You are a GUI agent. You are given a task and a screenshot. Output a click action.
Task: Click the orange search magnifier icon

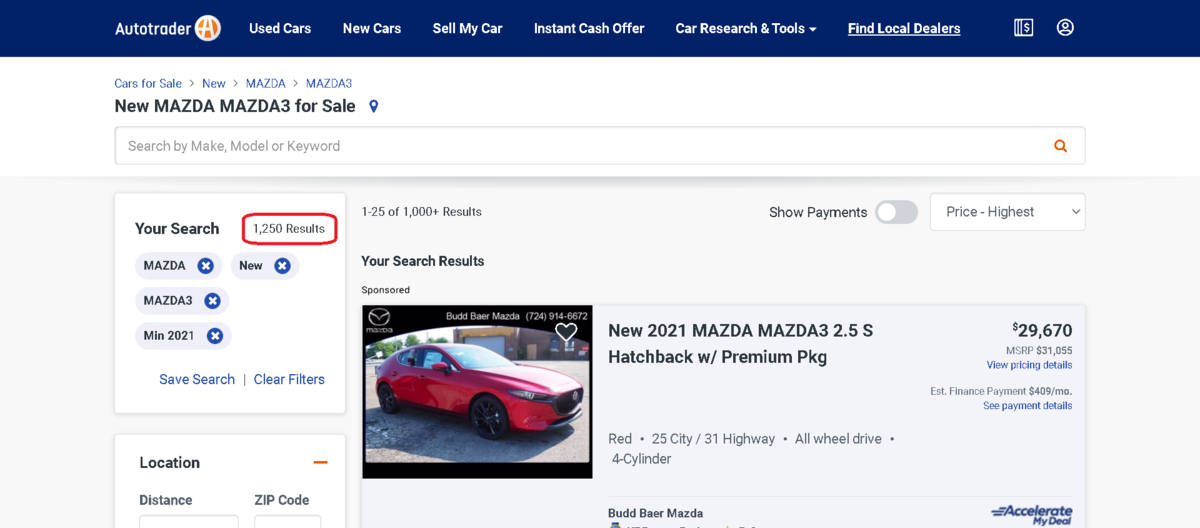pyautogui.click(x=1061, y=146)
